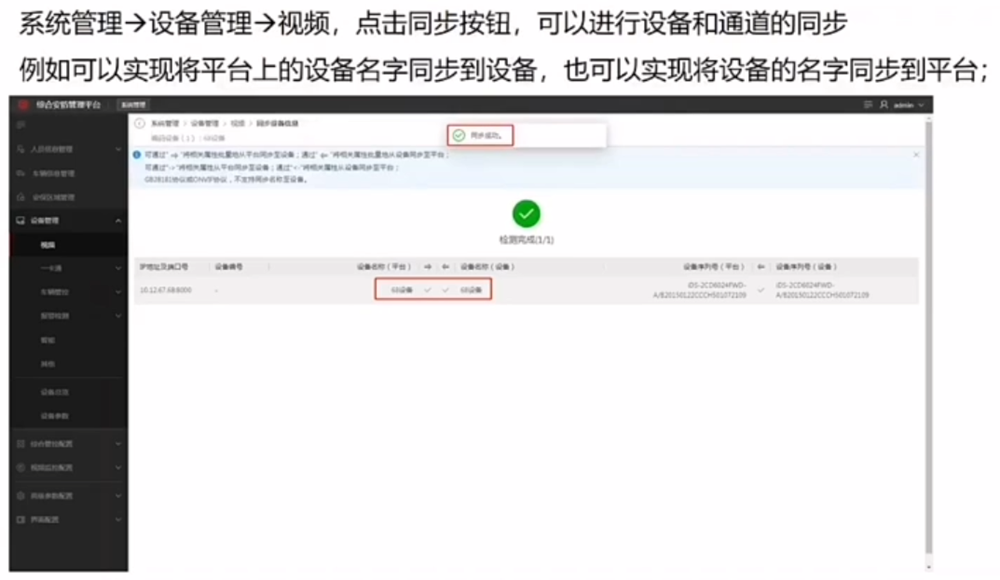
Task: Click the back arrow circle icon in breadcrumb
Action: tap(140, 123)
